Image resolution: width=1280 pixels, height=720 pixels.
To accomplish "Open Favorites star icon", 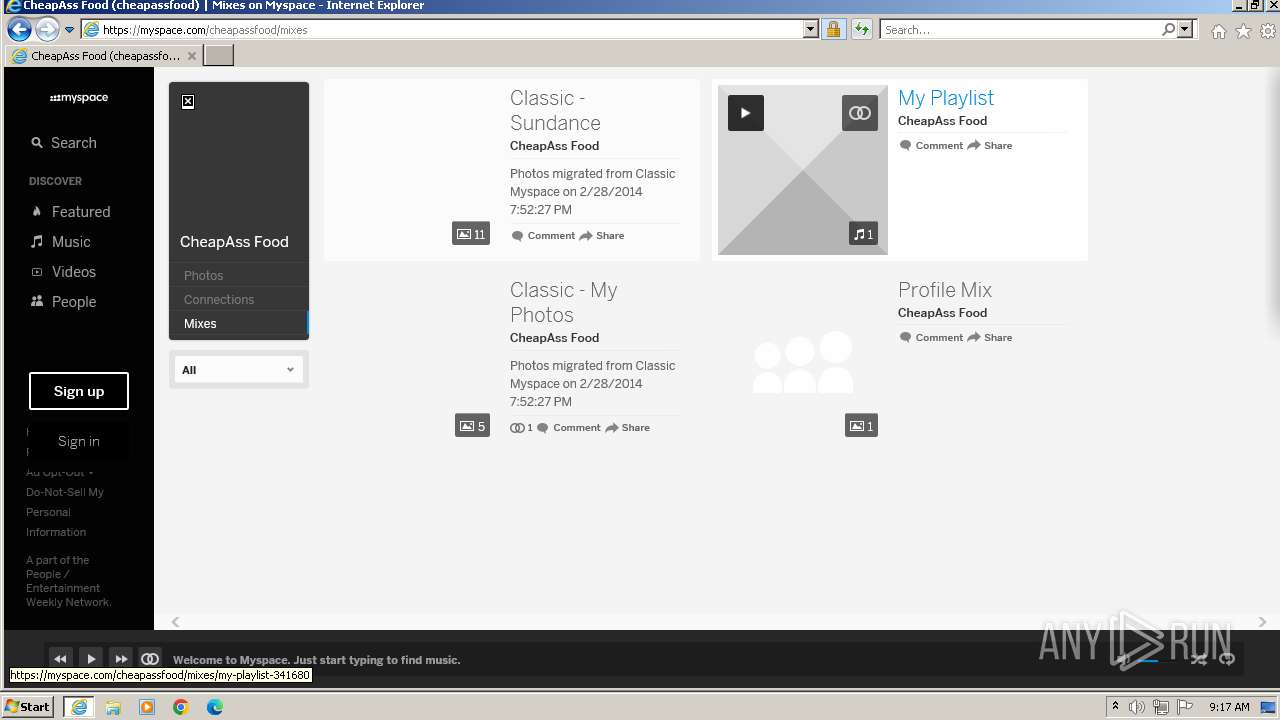I will coord(1243,31).
